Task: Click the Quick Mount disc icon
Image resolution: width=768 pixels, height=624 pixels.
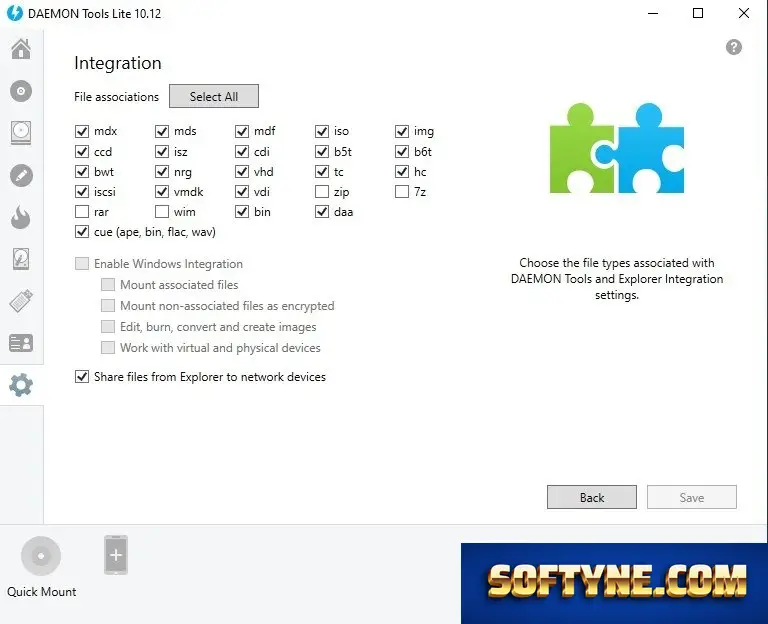Action: [41, 555]
